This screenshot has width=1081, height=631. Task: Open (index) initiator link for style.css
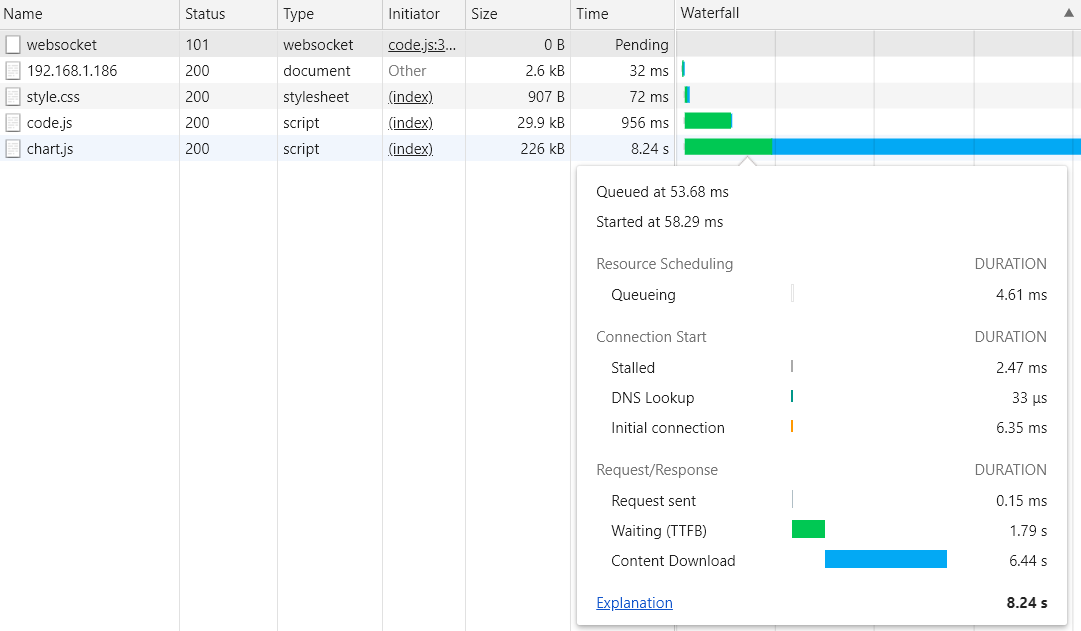tap(410, 97)
